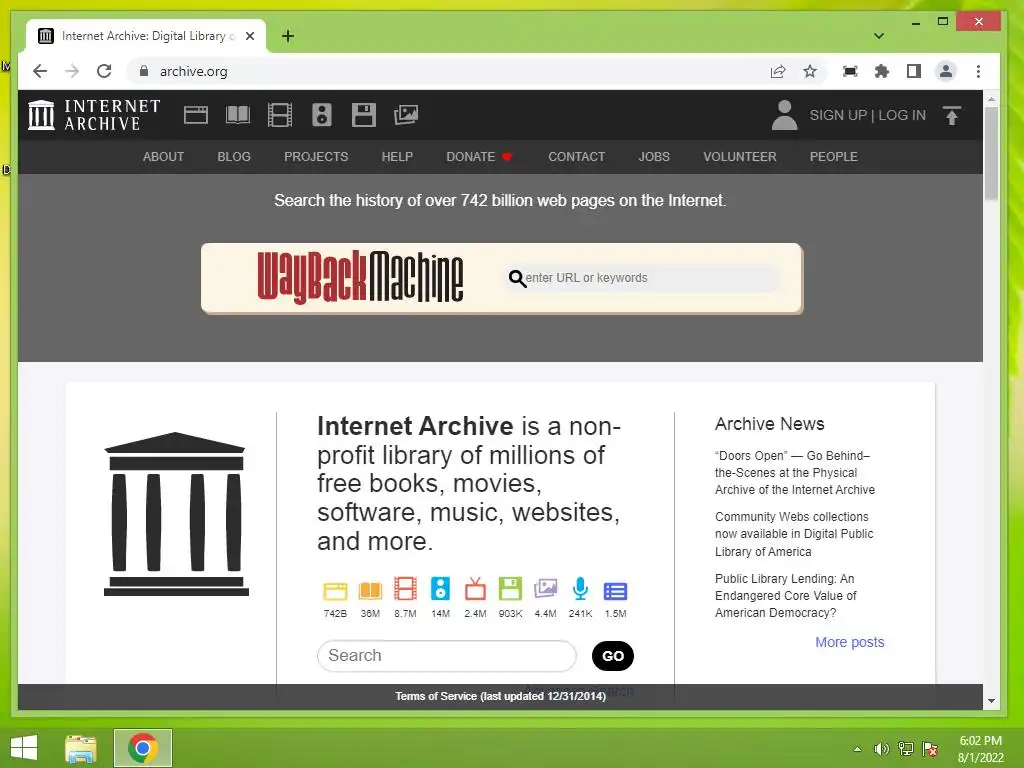
Task: Open the network tray icon
Action: 906,749
